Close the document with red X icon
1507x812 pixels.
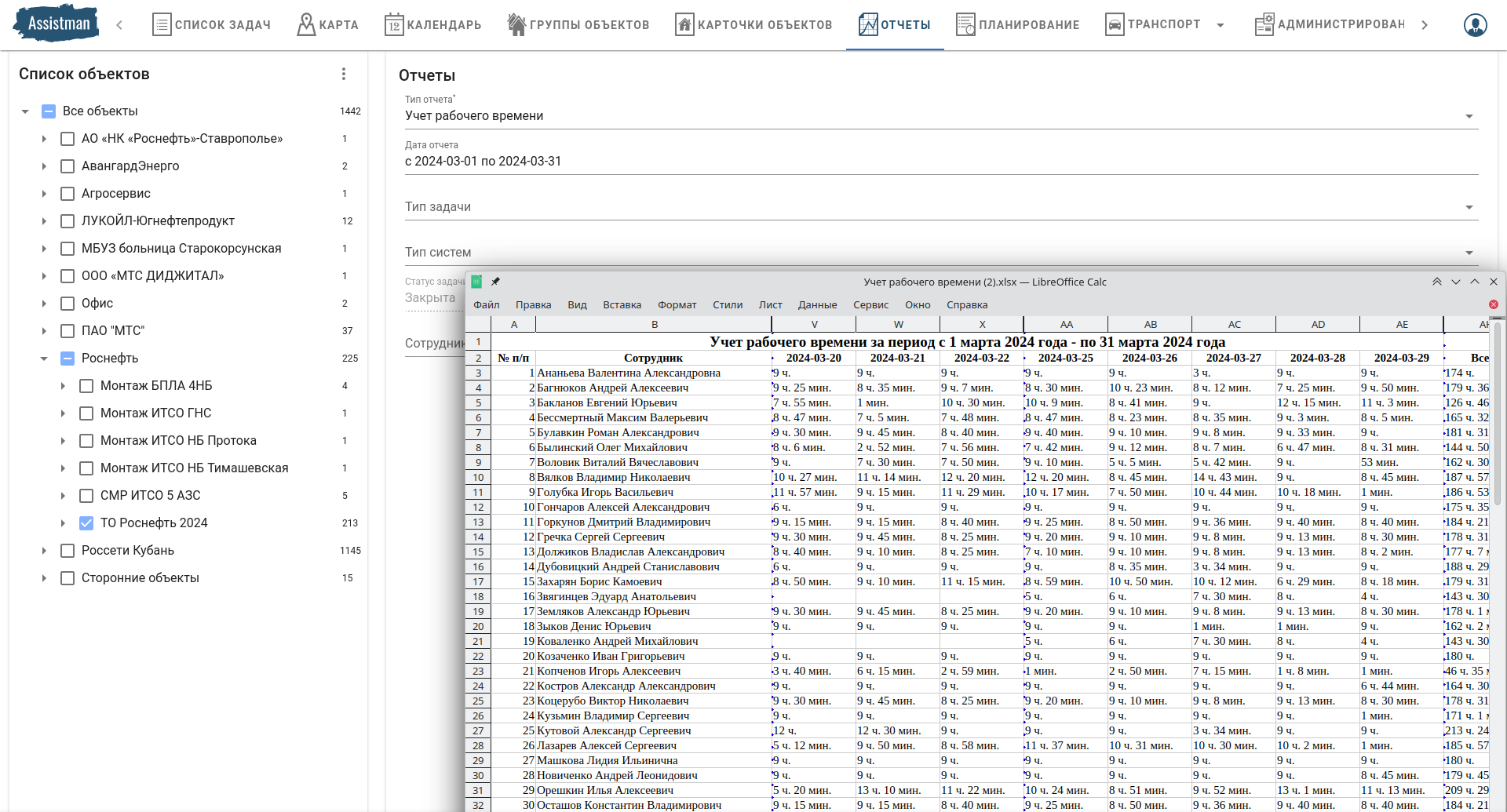pyautogui.click(x=1493, y=304)
